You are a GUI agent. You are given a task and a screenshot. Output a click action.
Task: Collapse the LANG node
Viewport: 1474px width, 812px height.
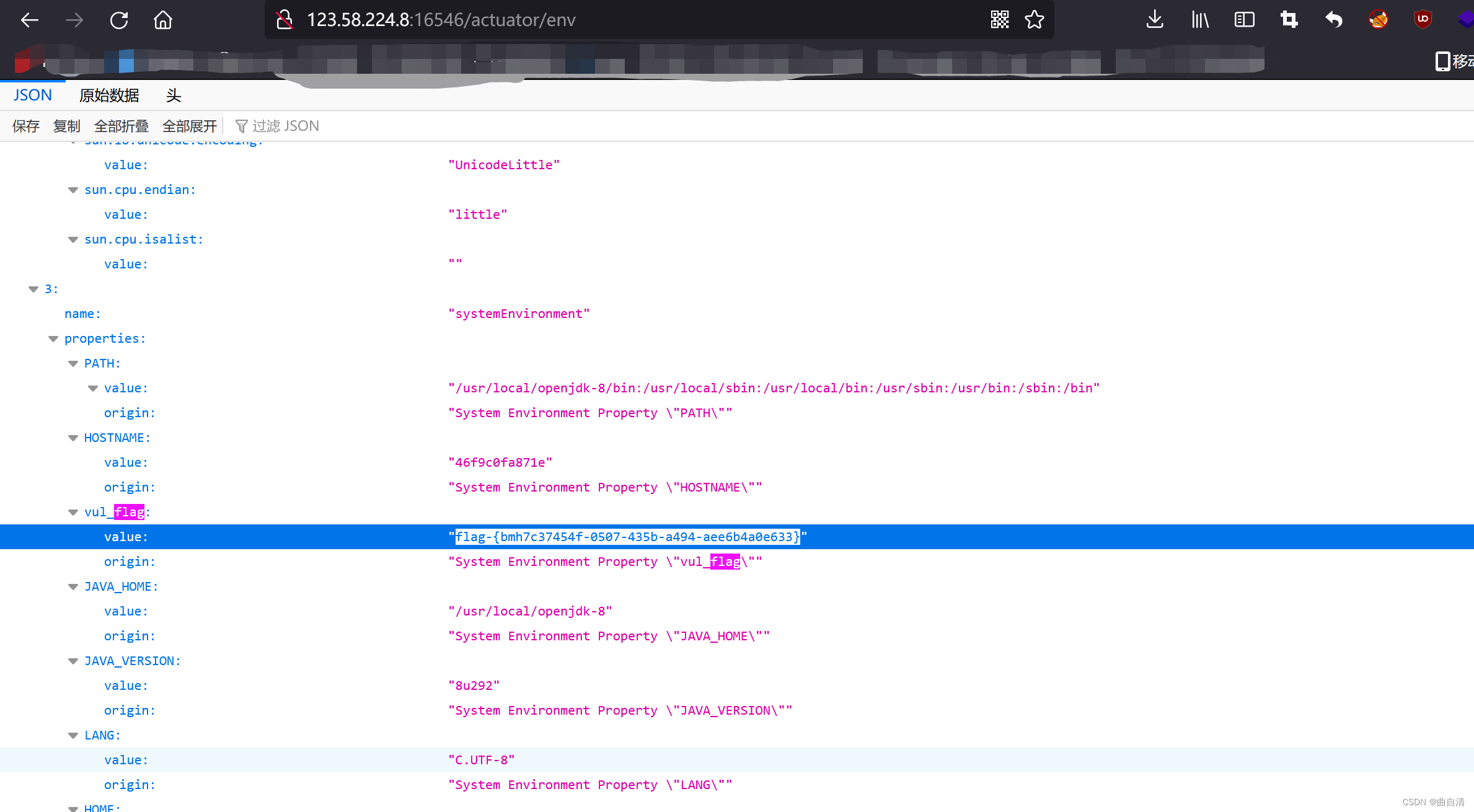coord(73,736)
